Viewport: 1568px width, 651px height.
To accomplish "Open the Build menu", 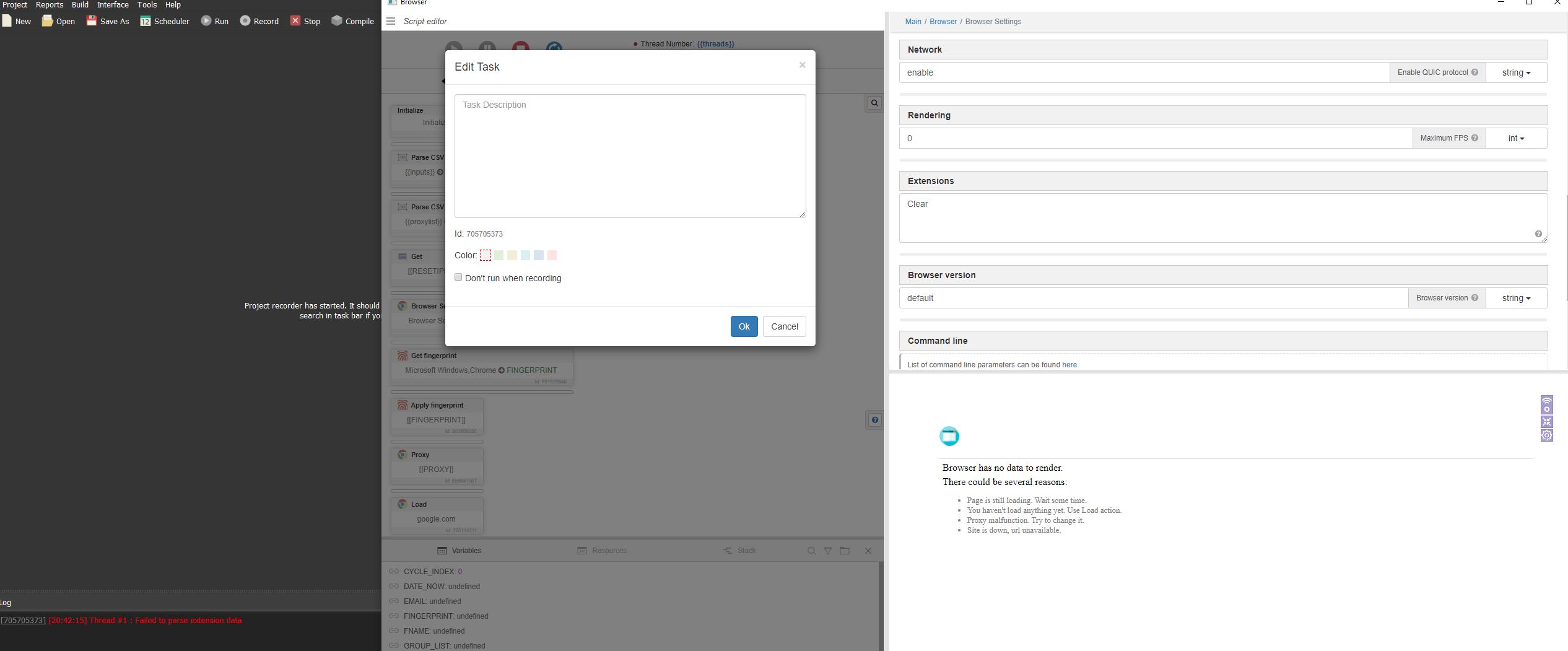I will pos(80,5).
